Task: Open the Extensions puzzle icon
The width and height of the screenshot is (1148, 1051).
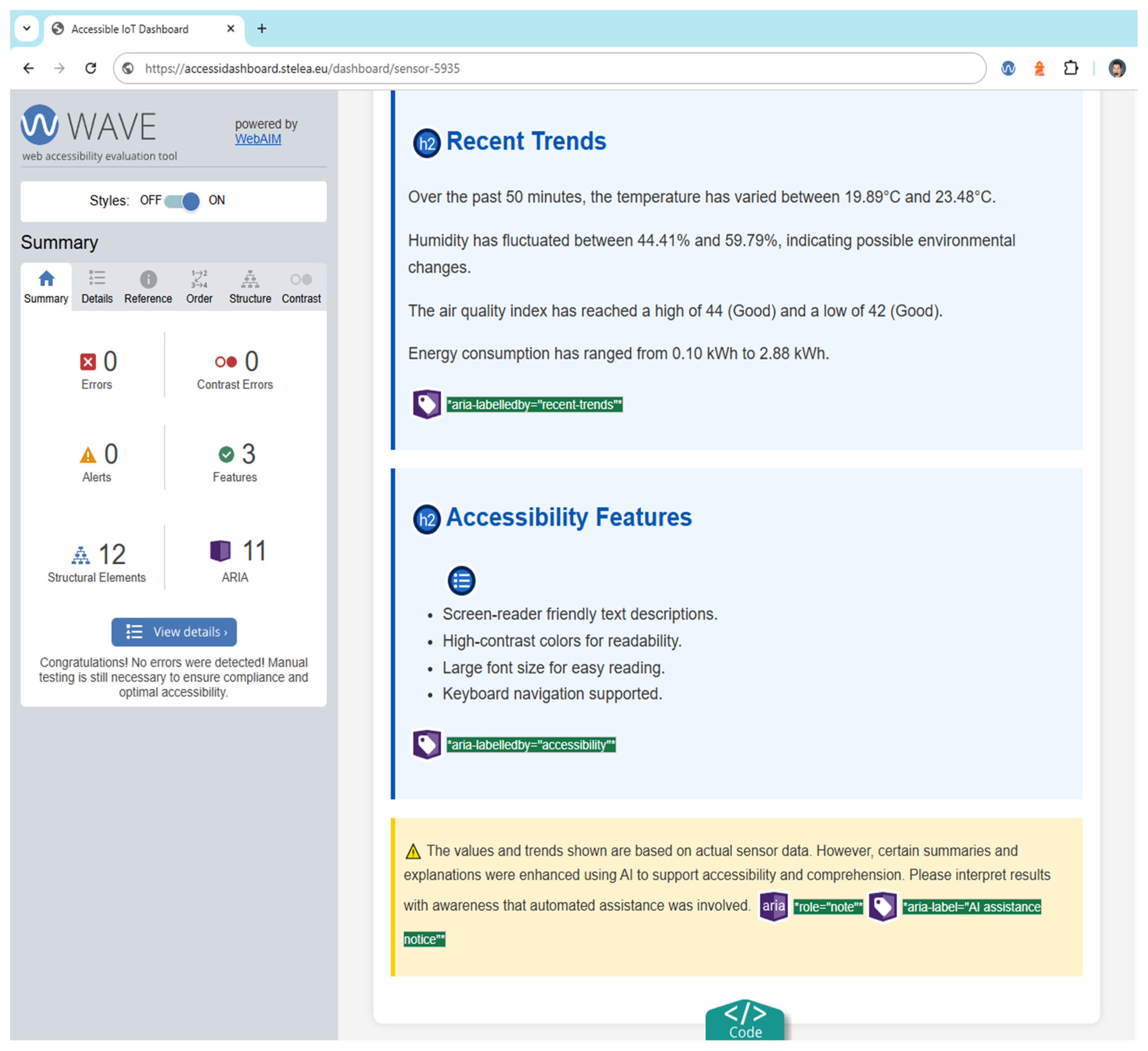Action: point(1071,69)
